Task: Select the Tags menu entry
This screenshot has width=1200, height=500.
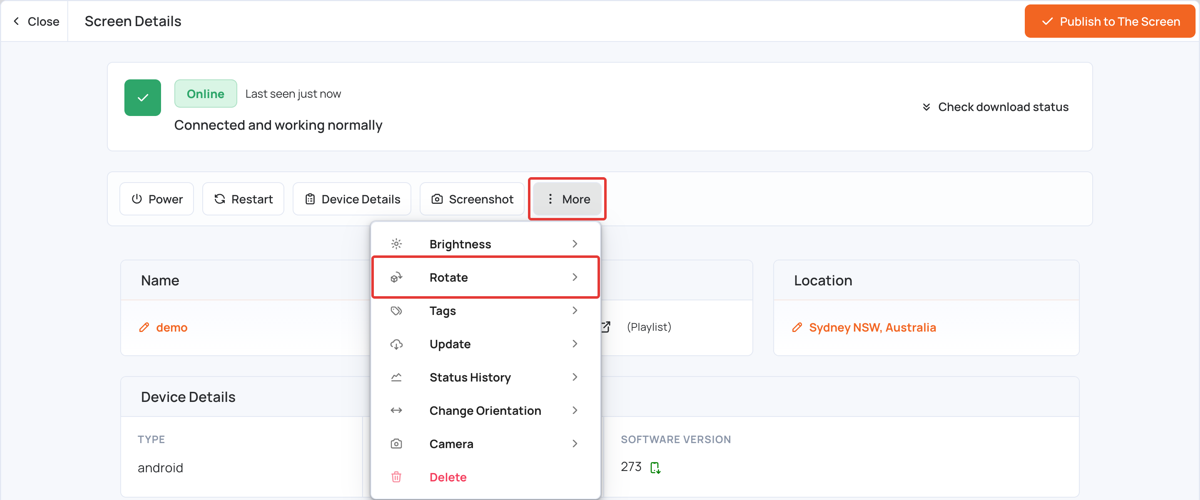Action: [486, 311]
